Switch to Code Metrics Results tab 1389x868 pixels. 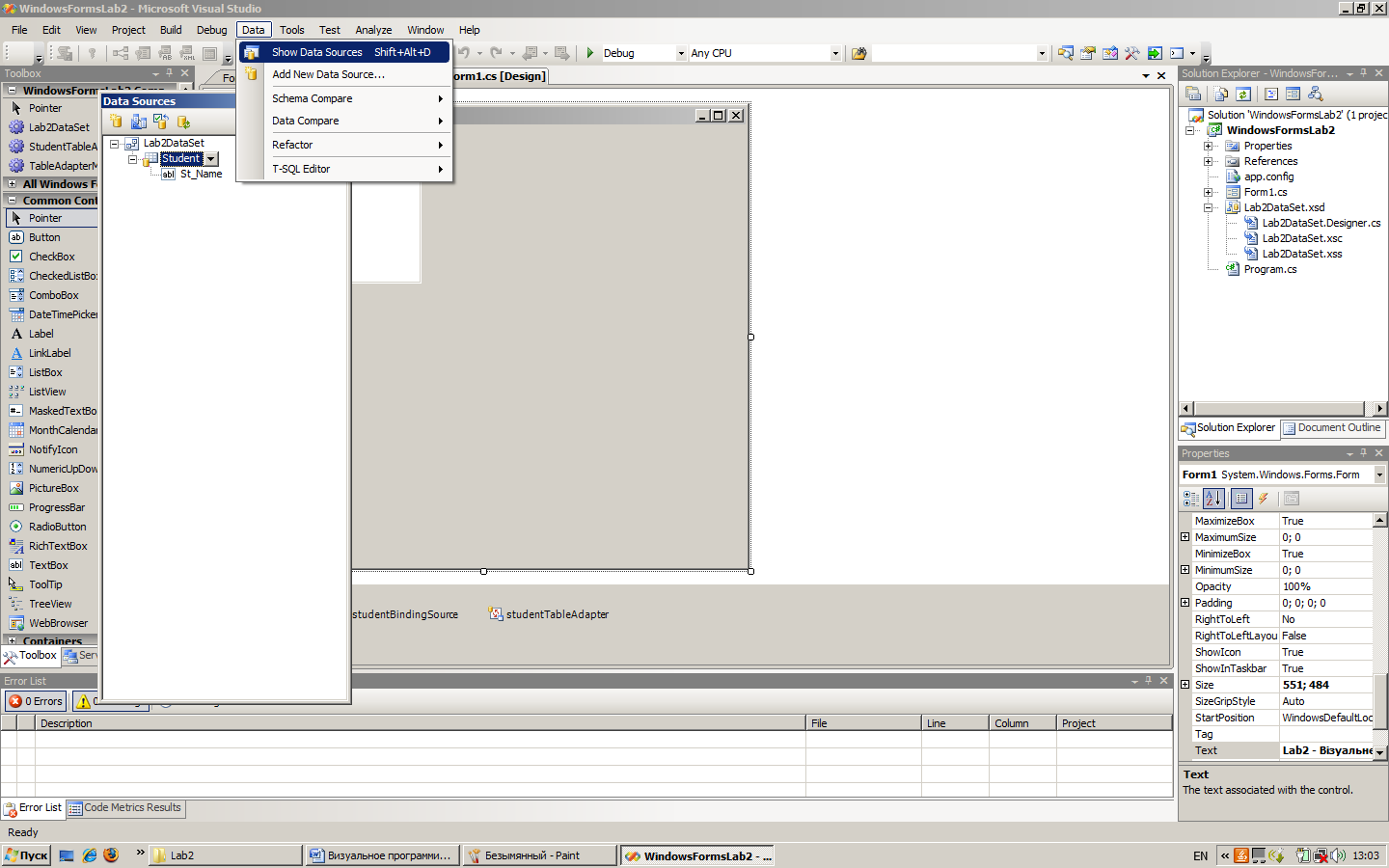click(124, 808)
